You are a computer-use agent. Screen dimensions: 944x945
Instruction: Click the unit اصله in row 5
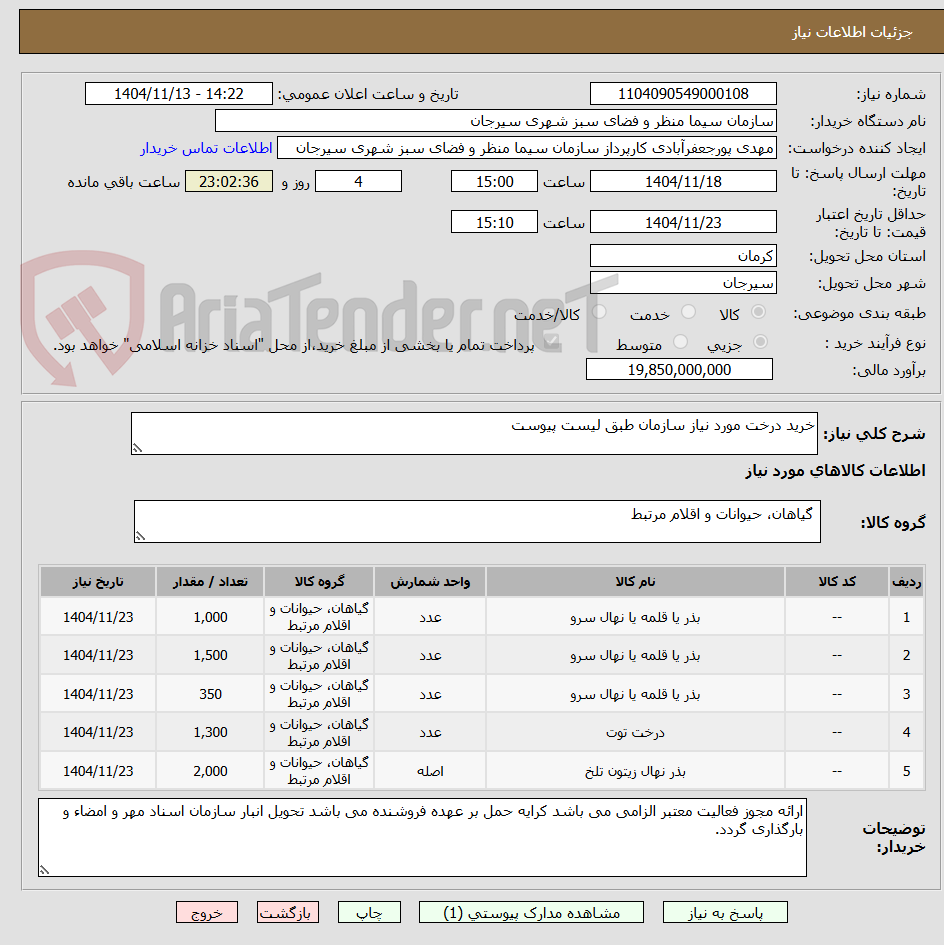pyautogui.click(x=430, y=771)
